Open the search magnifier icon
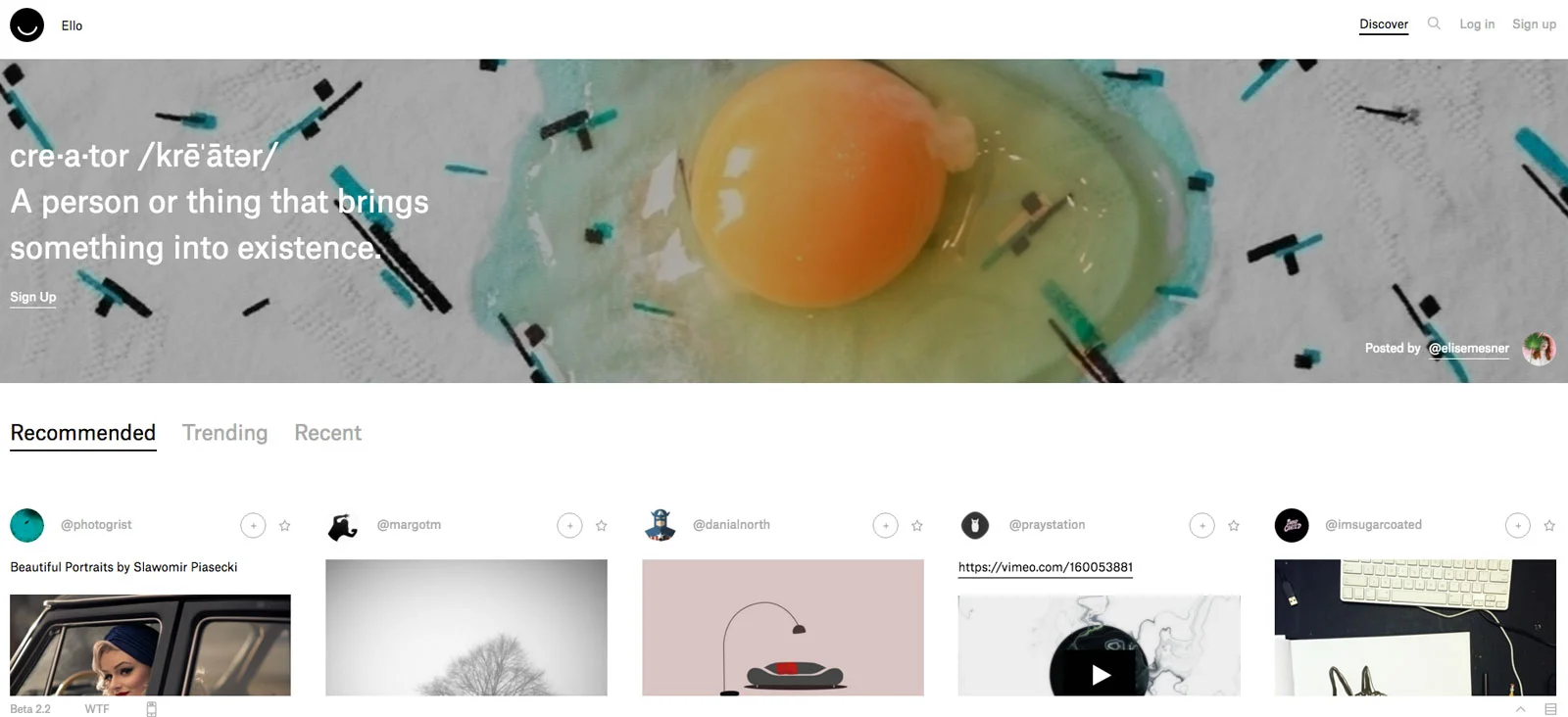Viewport: 1568px width, 717px height. 1434,24
